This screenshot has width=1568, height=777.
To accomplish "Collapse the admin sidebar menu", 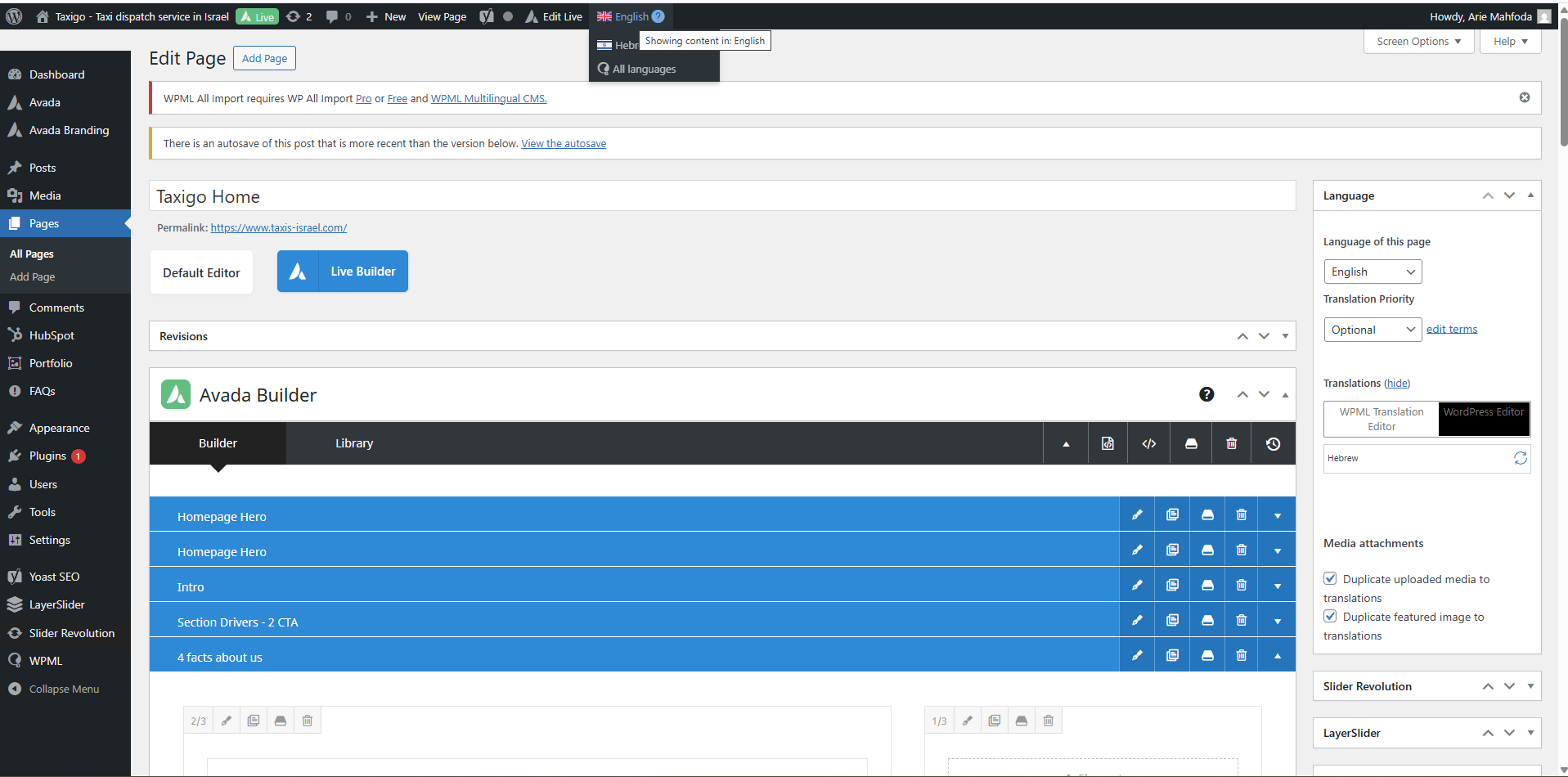I will (65, 689).
